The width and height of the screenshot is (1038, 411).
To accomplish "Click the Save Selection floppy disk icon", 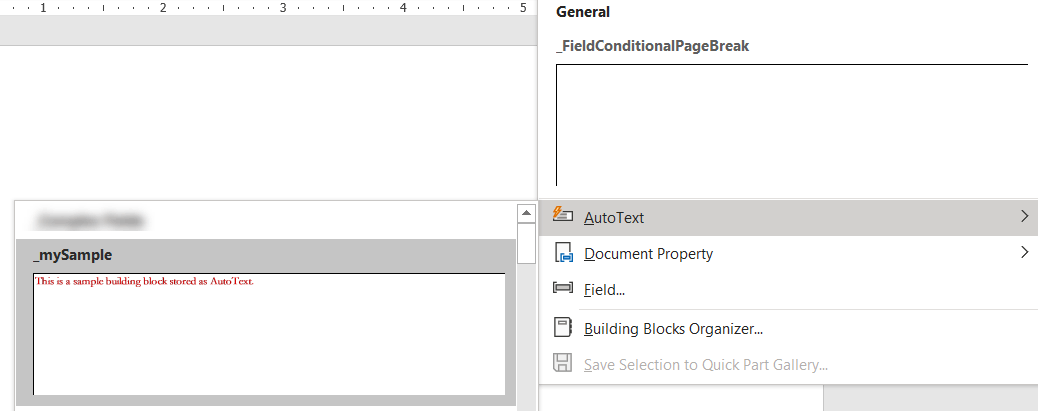I will pos(562,364).
